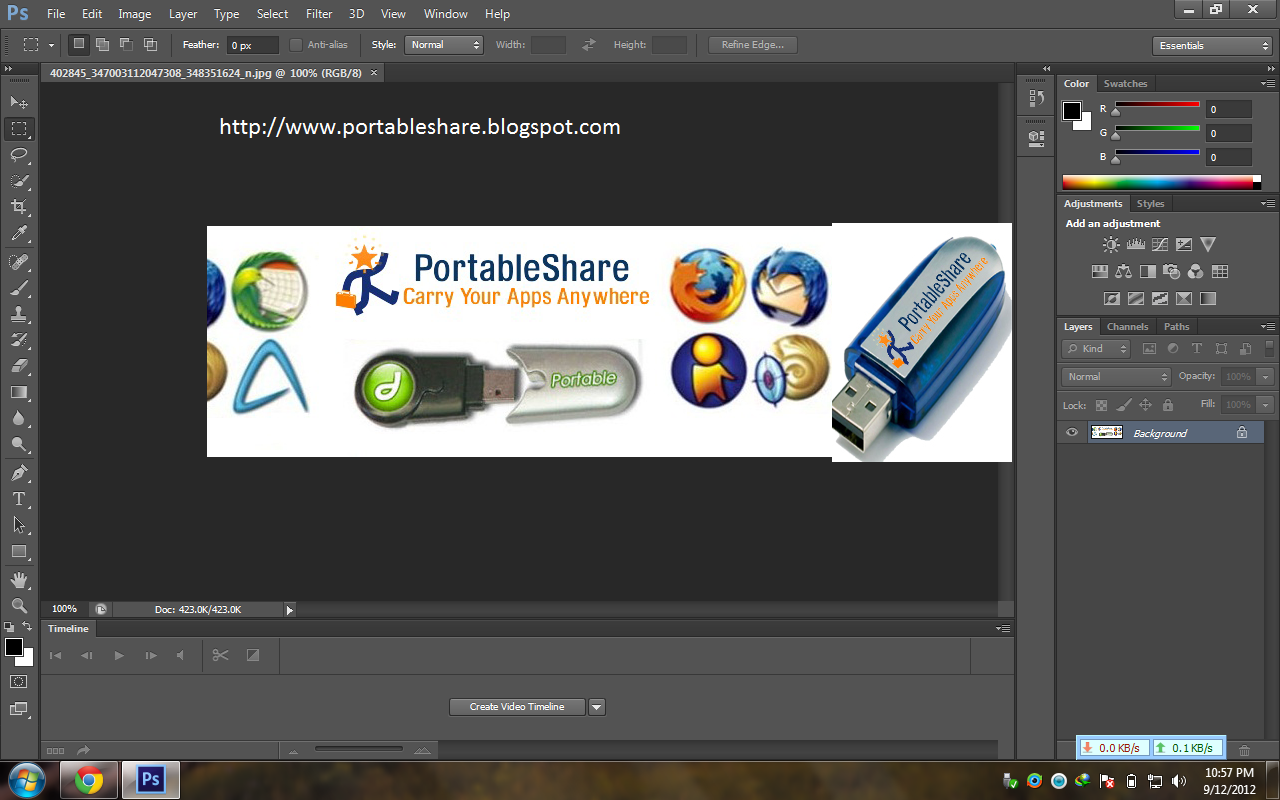Select the Move tool
This screenshot has width=1280, height=800.
[x=19, y=102]
